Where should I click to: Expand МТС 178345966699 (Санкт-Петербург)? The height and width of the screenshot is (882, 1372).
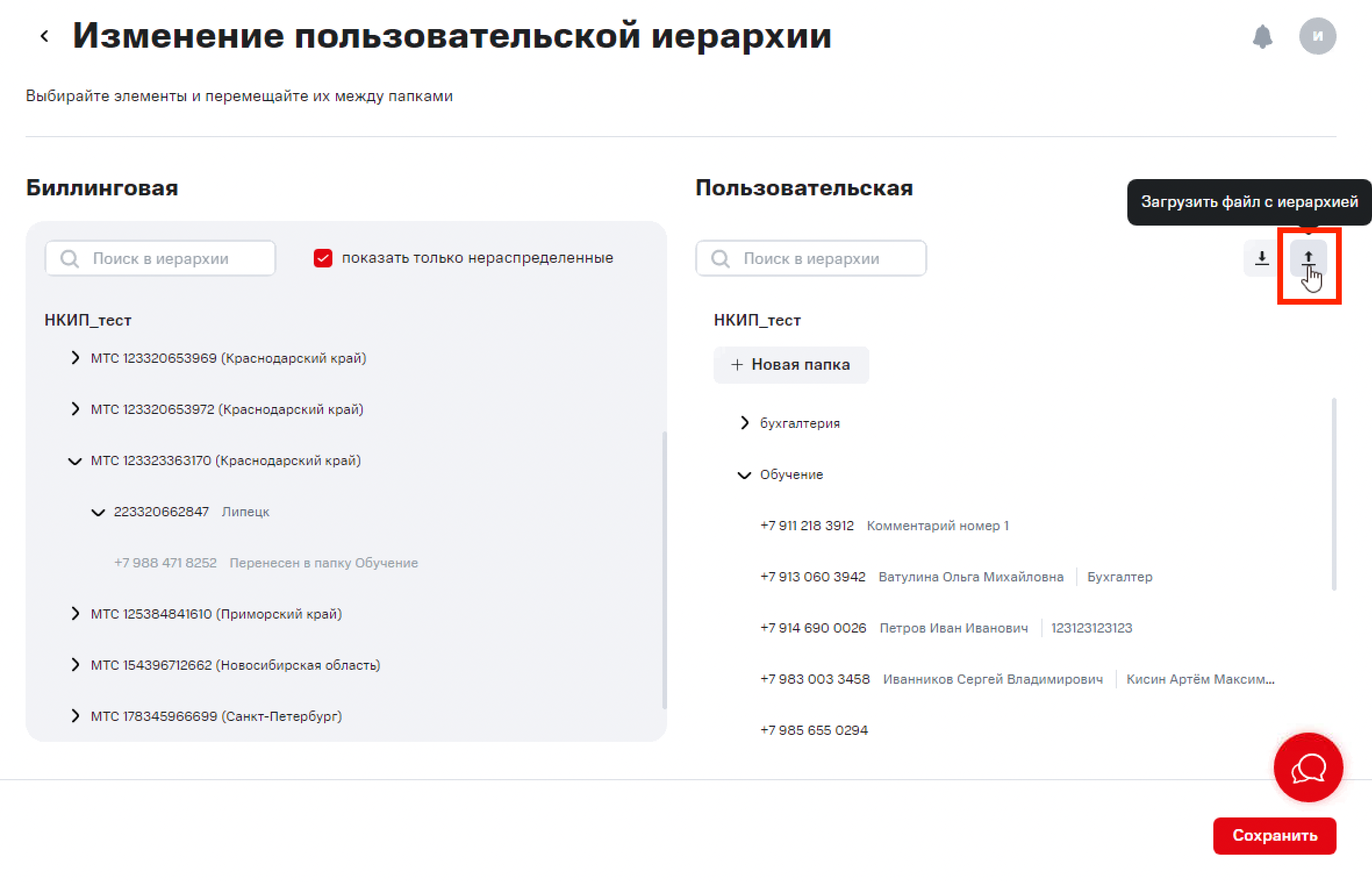[x=75, y=716]
